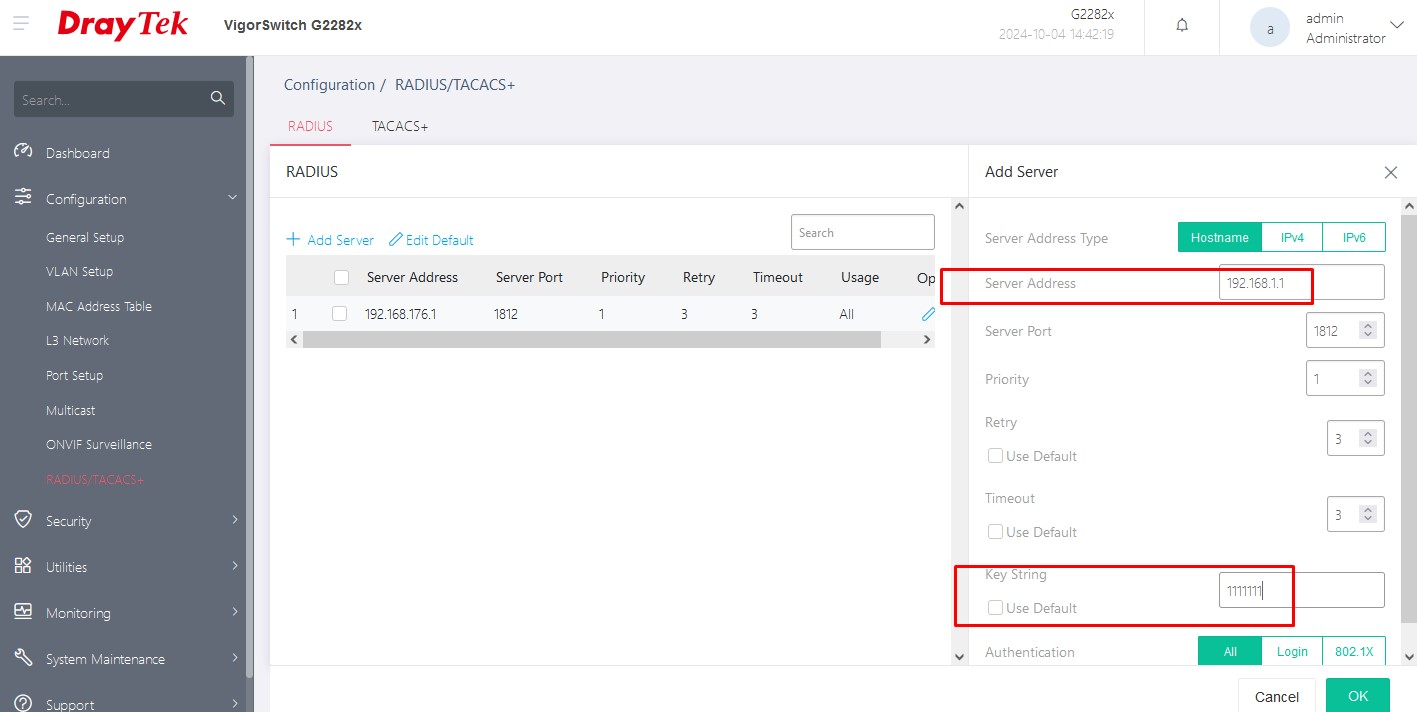This screenshot has height=712, width=1417.
Task: Tick the Retry Use Default checkbox
Action: click(995, 456)
